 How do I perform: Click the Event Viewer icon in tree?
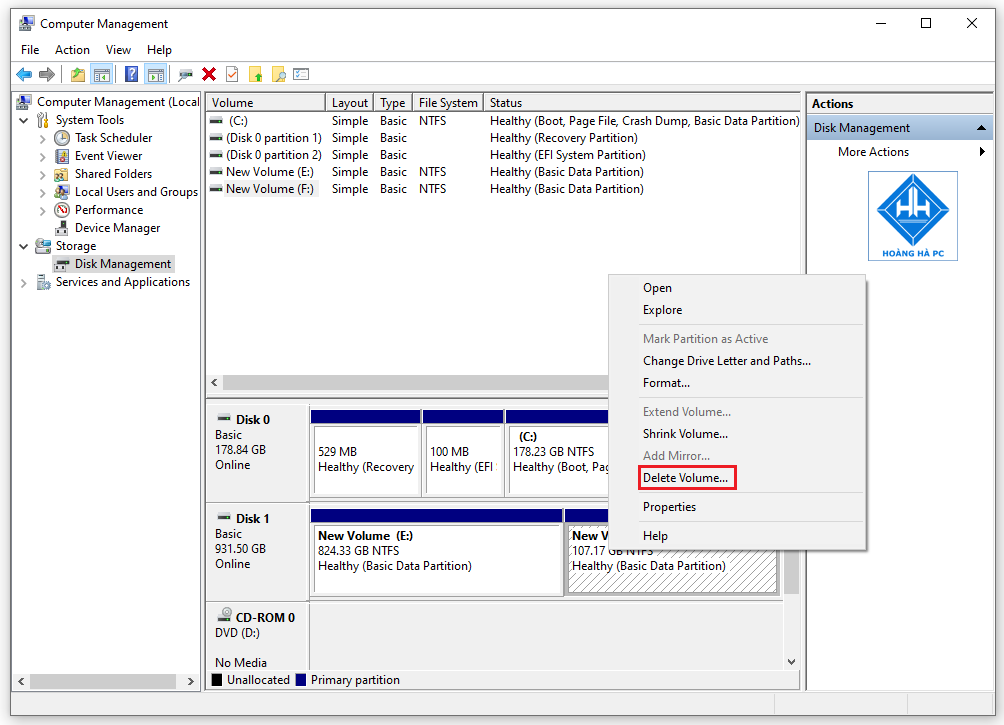tap(62, 156)
